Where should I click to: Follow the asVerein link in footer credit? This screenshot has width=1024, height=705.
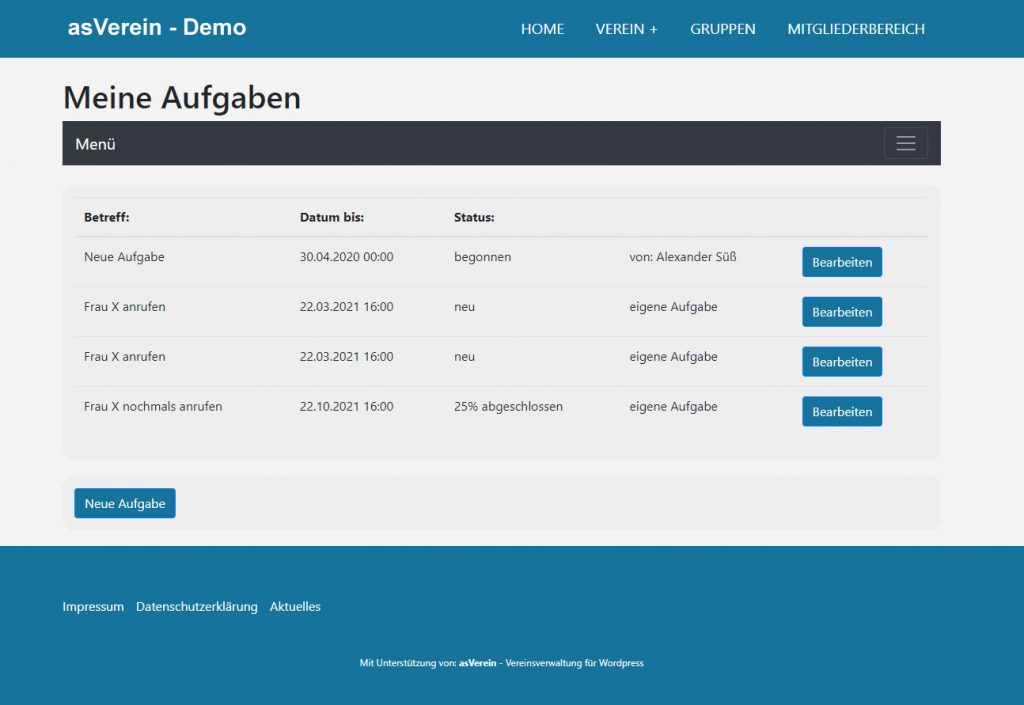477,663
